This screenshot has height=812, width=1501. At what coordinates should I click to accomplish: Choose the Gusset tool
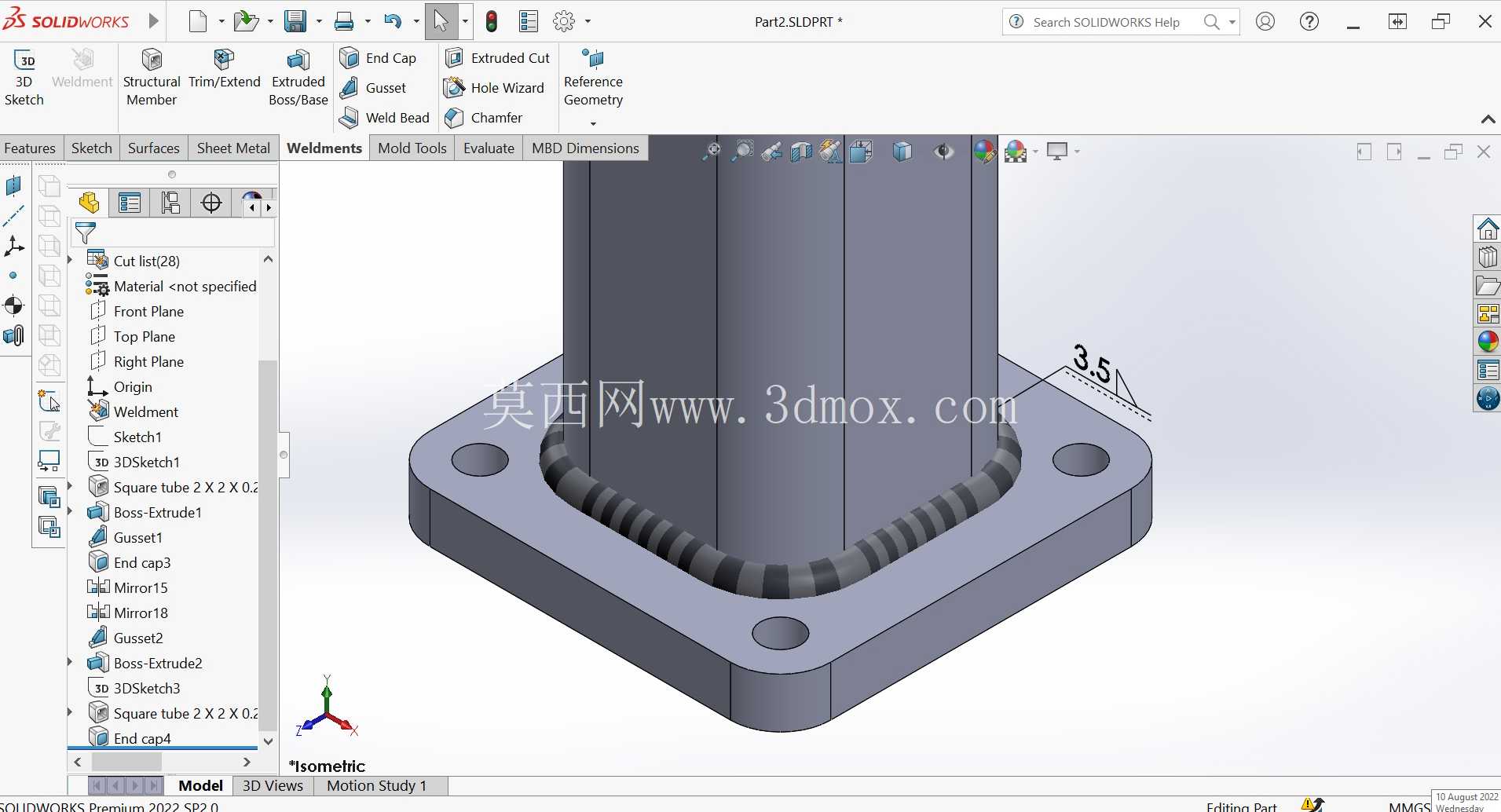click(374, 88)
